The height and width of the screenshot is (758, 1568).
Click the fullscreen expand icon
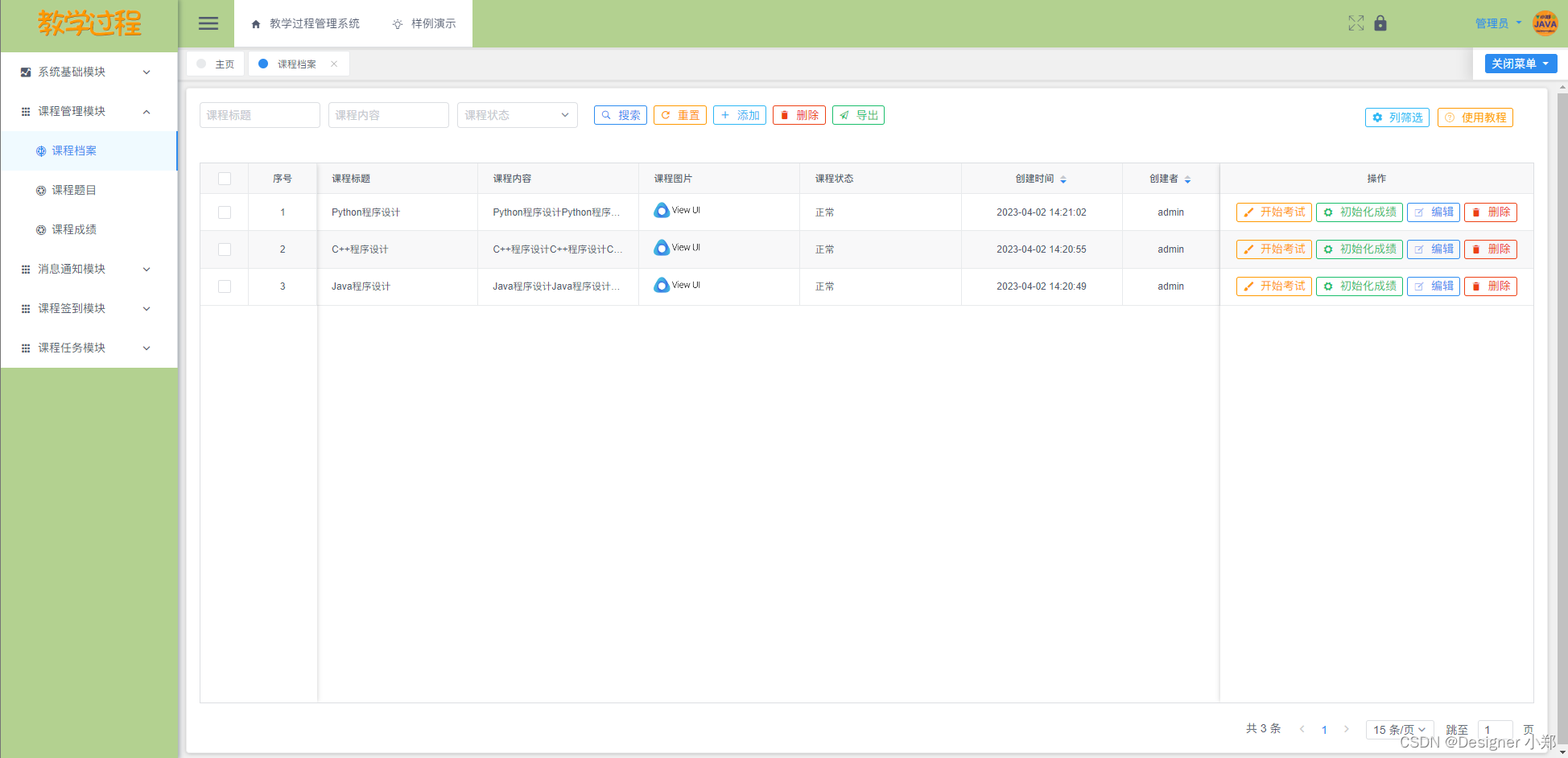click(1356, 23)
